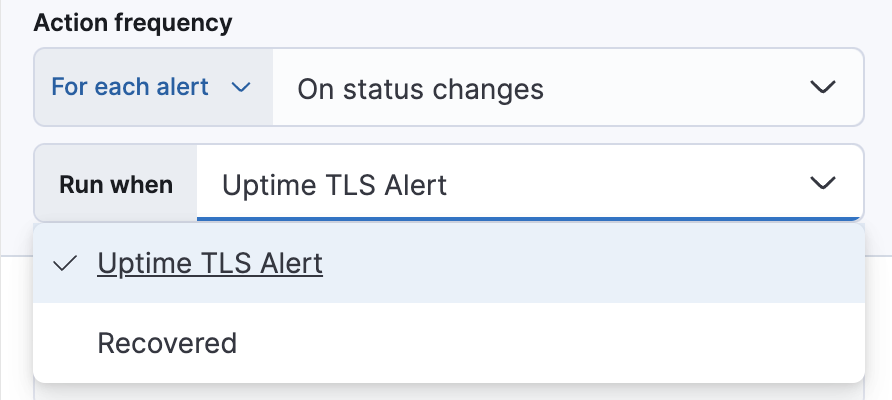This screenshot has width=892, height=400.
Task: Click the For each alert text
Action: click(130, 88)
